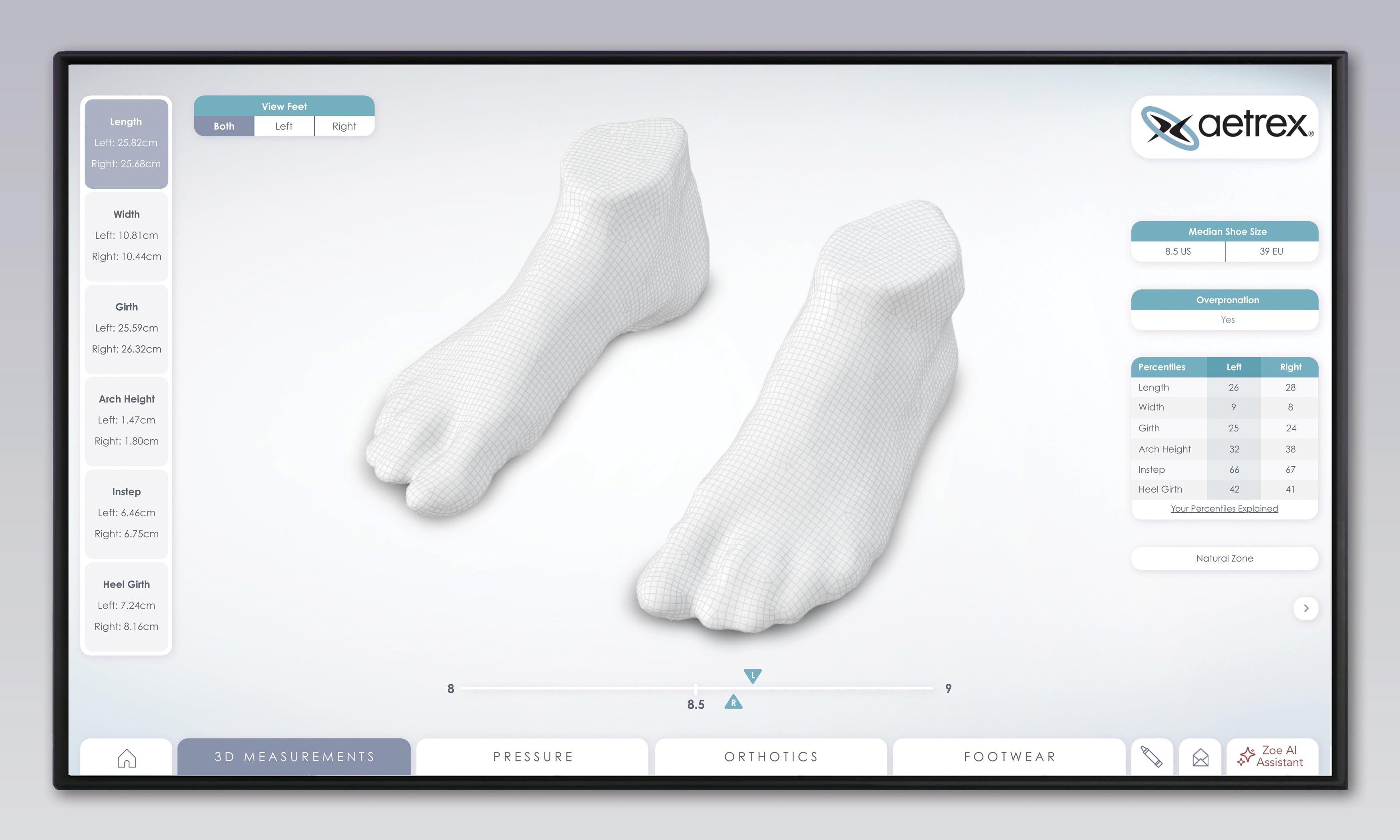This screenshot has height=840, width=1400.
Task: Choose the 39 EU shoe size cell
Action: pyautogui.click(x=1271, y=251)
